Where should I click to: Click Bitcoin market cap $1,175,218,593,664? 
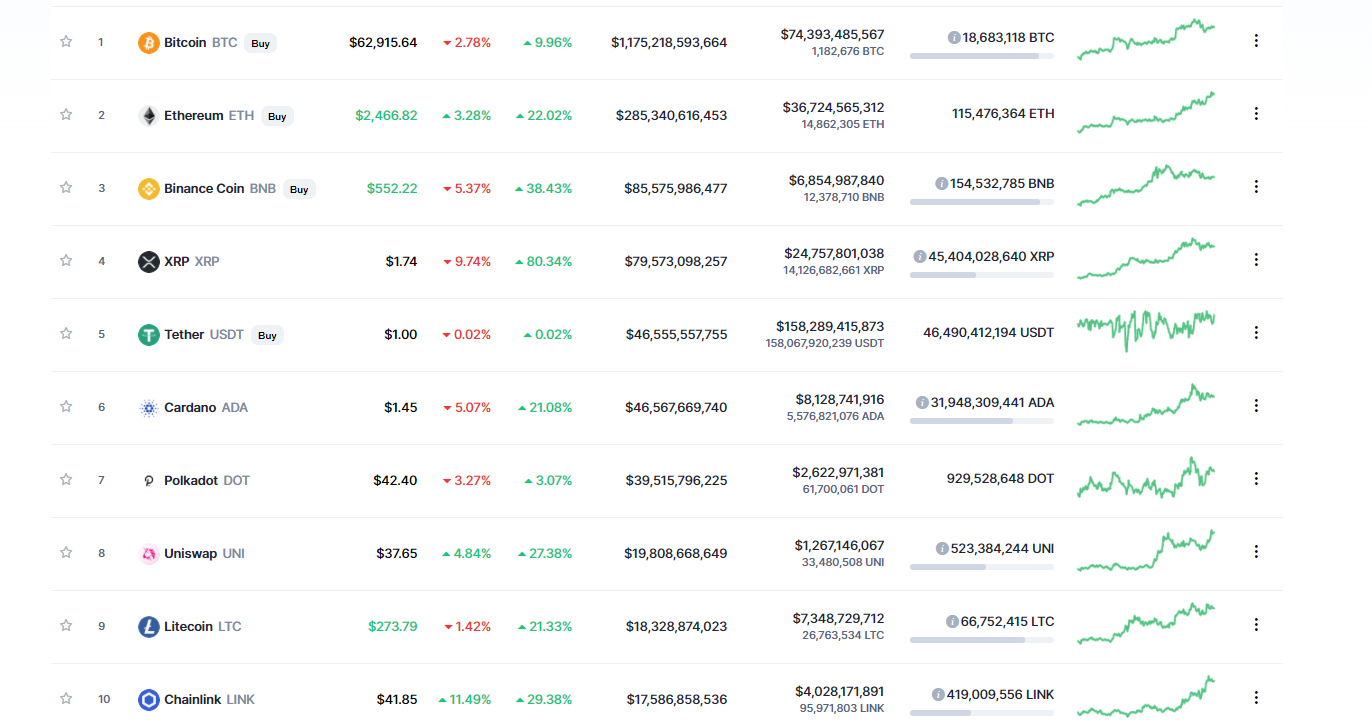point(669,43)
